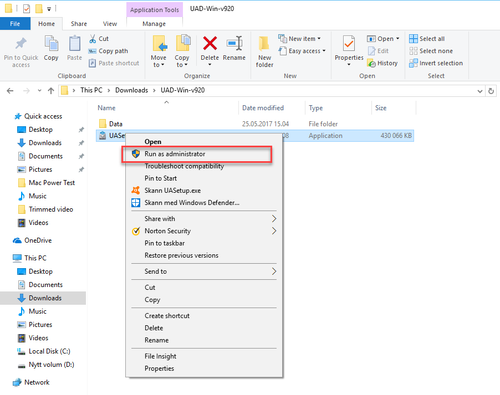Sort by the Name column header

[106, 108]
